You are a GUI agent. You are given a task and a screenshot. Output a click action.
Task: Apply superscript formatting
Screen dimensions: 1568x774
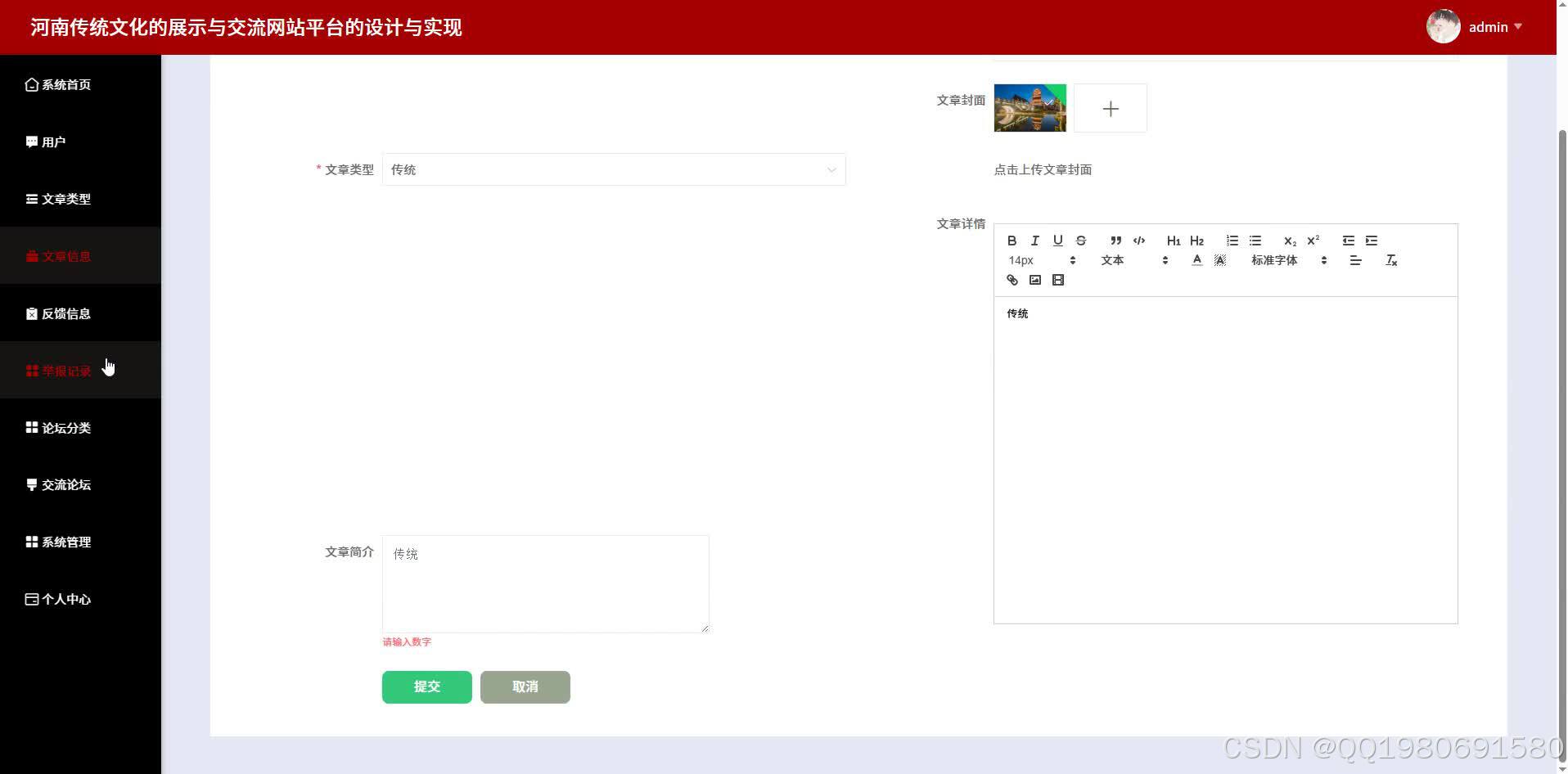pos(1313,240)
